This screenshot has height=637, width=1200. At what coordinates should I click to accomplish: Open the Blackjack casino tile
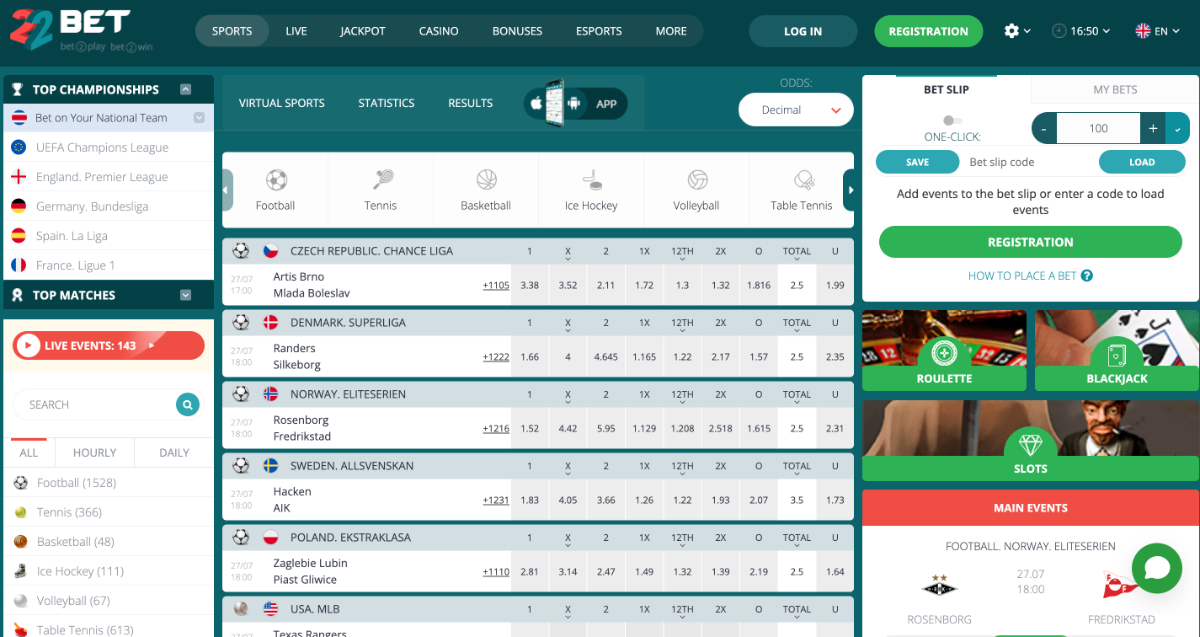1117,350
